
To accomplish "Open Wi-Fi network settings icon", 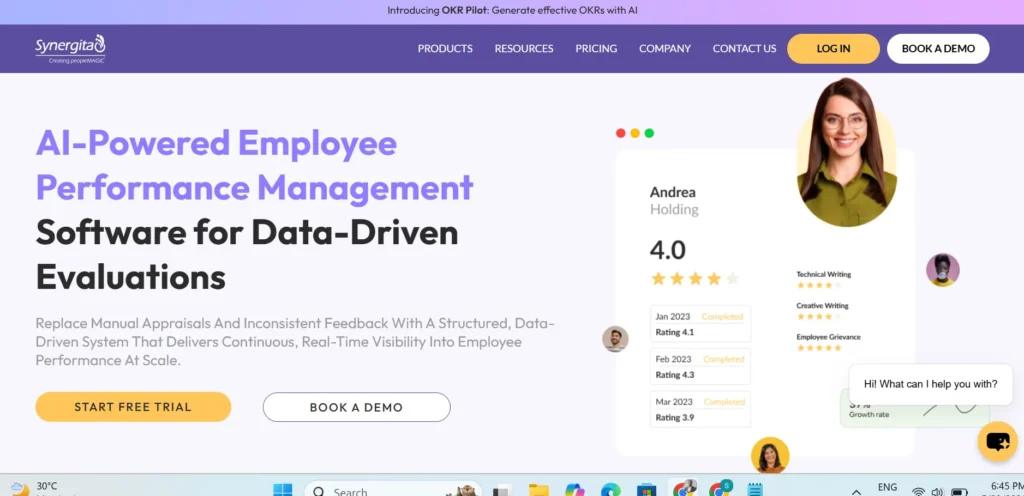I will pyautogui.click(x=918, y=491).
